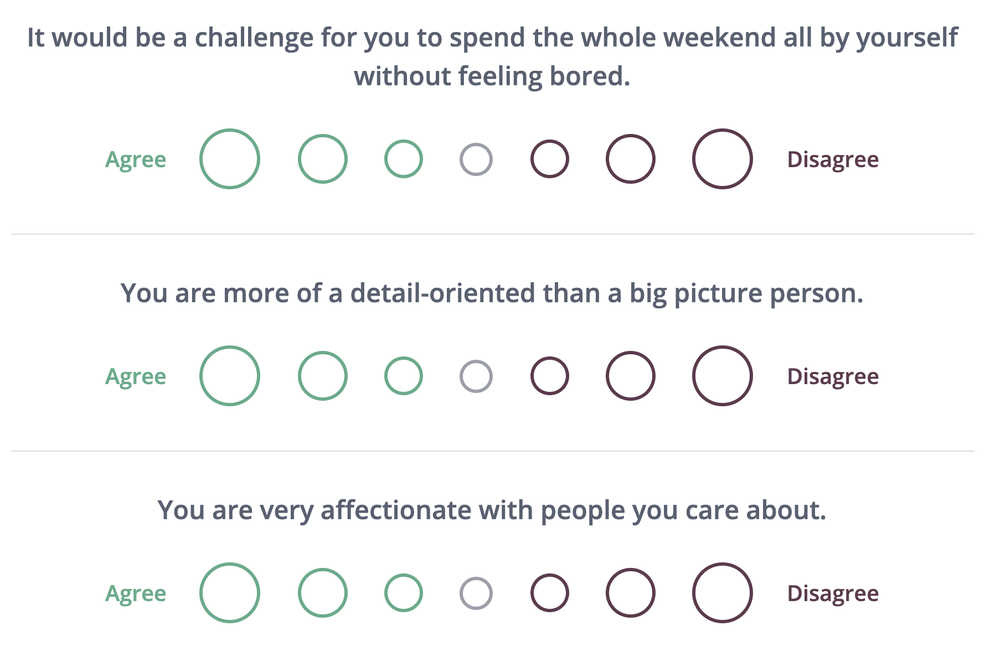The width and height of the screenshot is (990, 662).
Task: Choose moderate Disagree for weekend alone question
Action: (631, 159)
